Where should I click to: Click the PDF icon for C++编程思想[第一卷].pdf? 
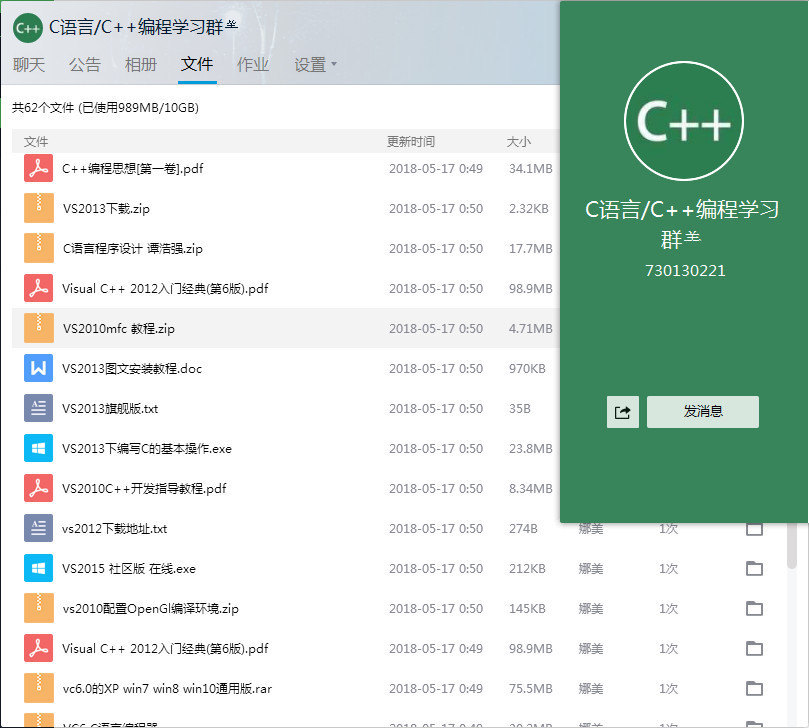[39, 168]
